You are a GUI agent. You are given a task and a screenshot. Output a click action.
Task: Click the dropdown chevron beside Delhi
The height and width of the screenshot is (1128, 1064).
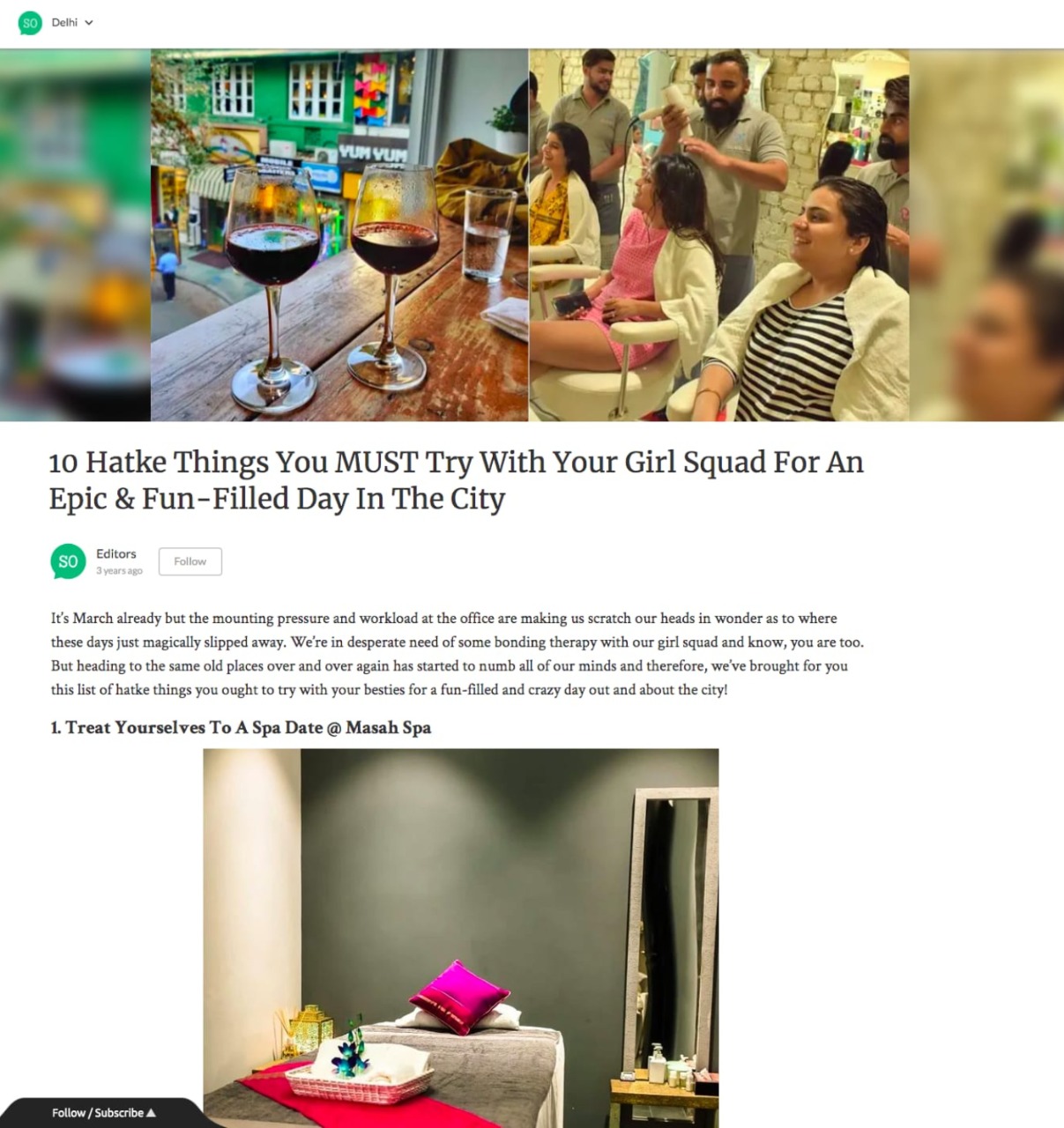[x=88, y=23]
